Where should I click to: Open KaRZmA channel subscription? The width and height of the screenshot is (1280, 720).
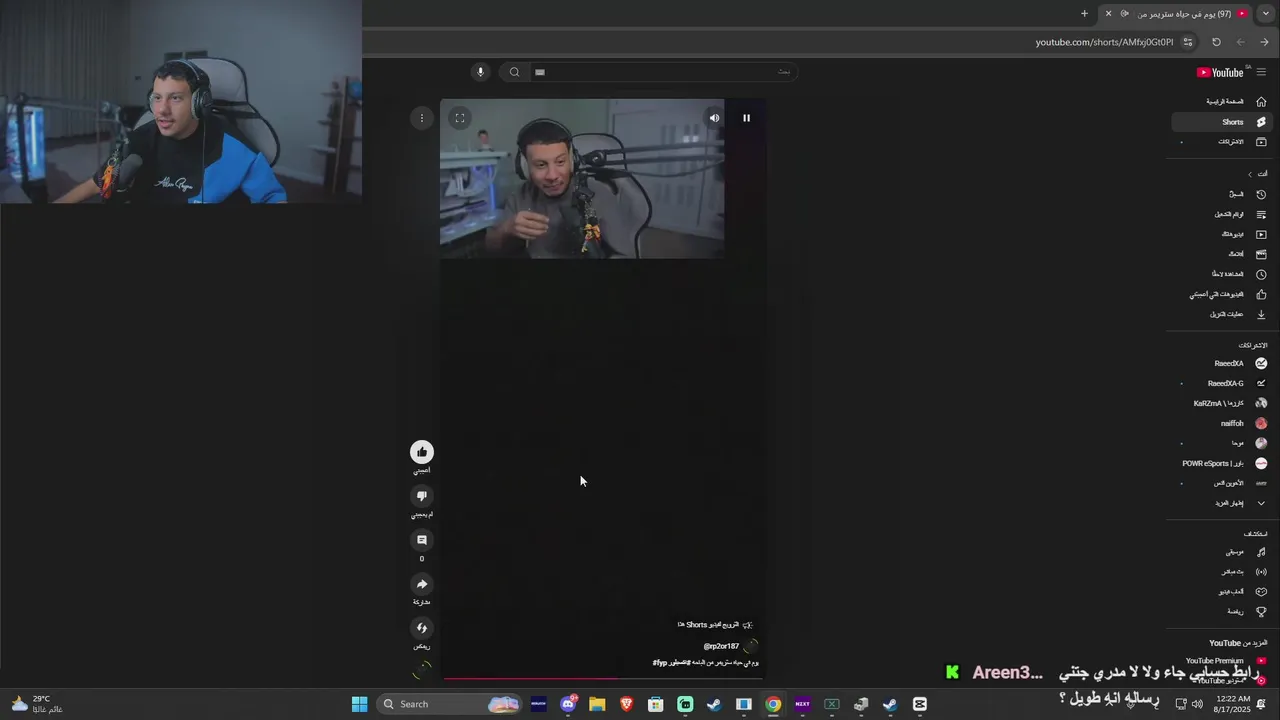(1224, 403)
